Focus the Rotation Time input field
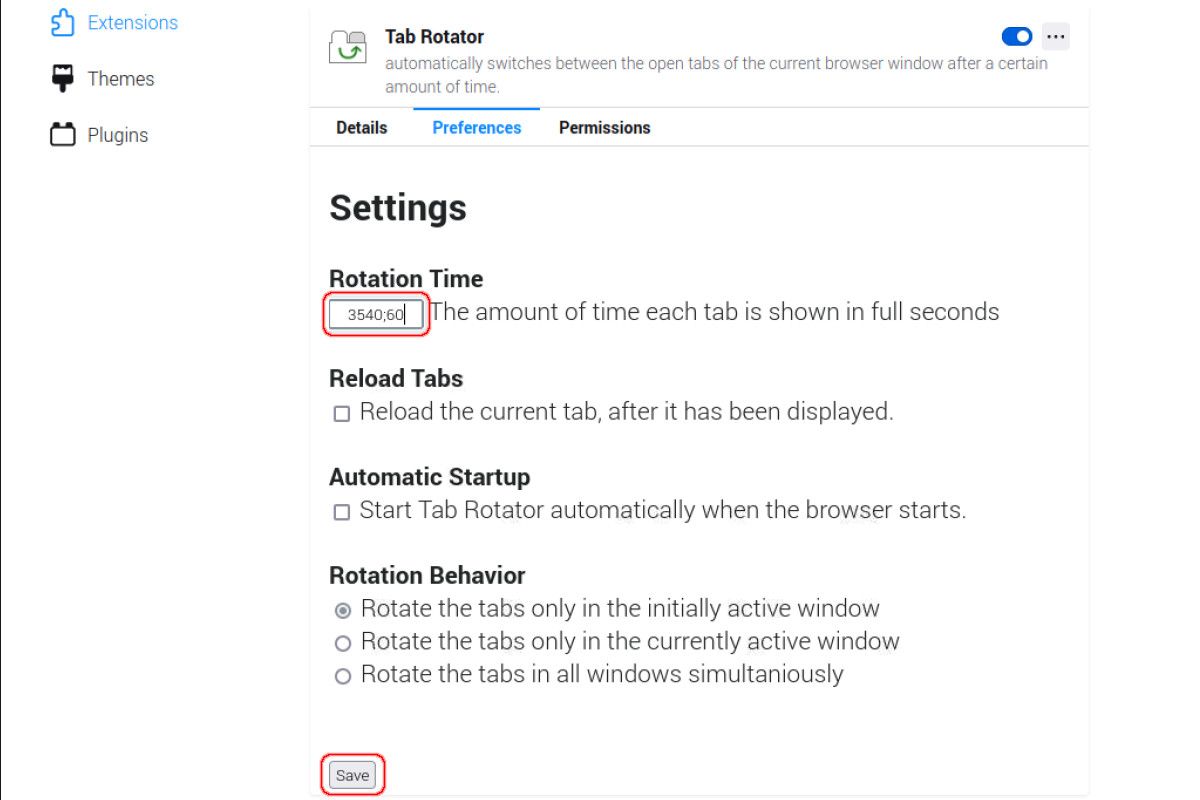Image resolution: width=1200 pixels, height=800 pixels. (x=376, y=315)
